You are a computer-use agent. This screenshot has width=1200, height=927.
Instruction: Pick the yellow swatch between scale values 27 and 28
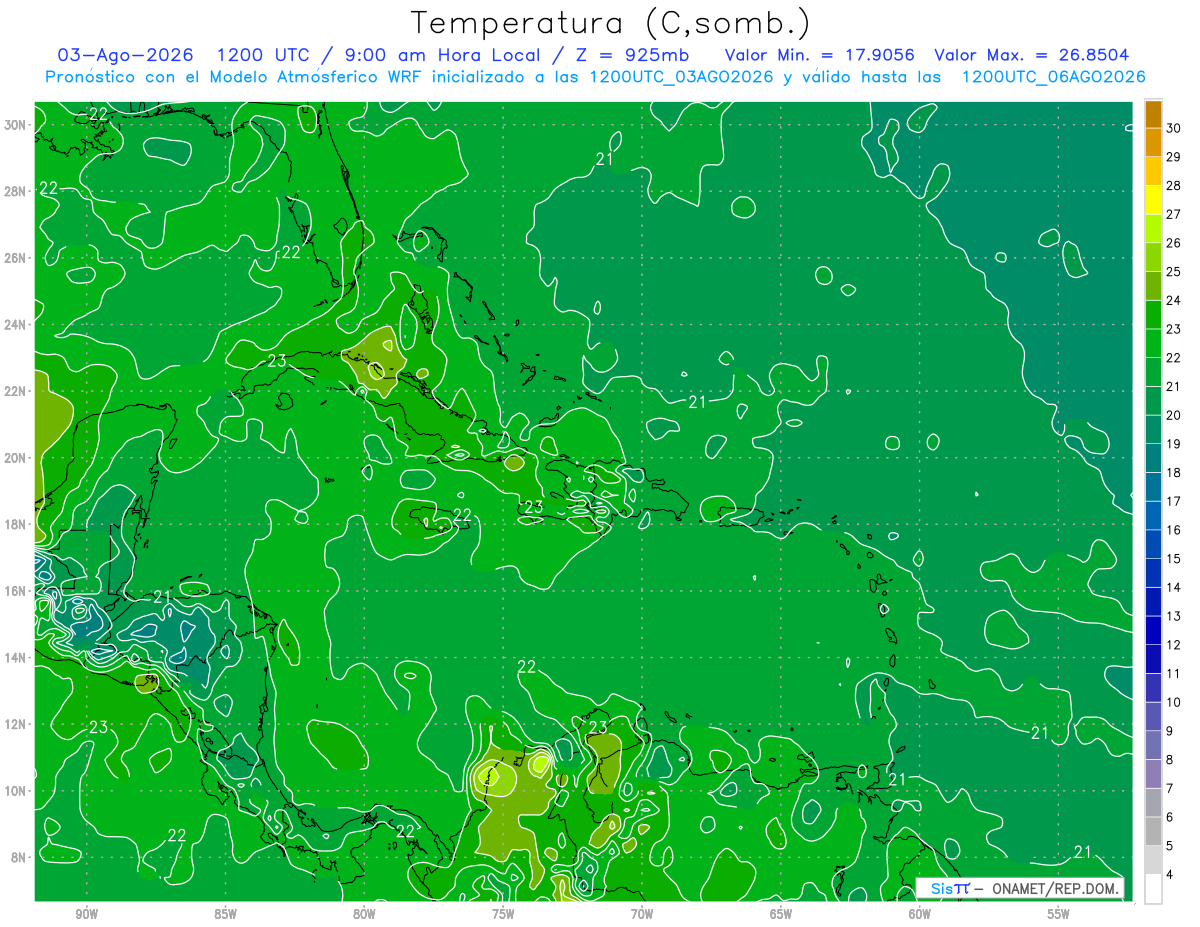(x=1153, y=200)
